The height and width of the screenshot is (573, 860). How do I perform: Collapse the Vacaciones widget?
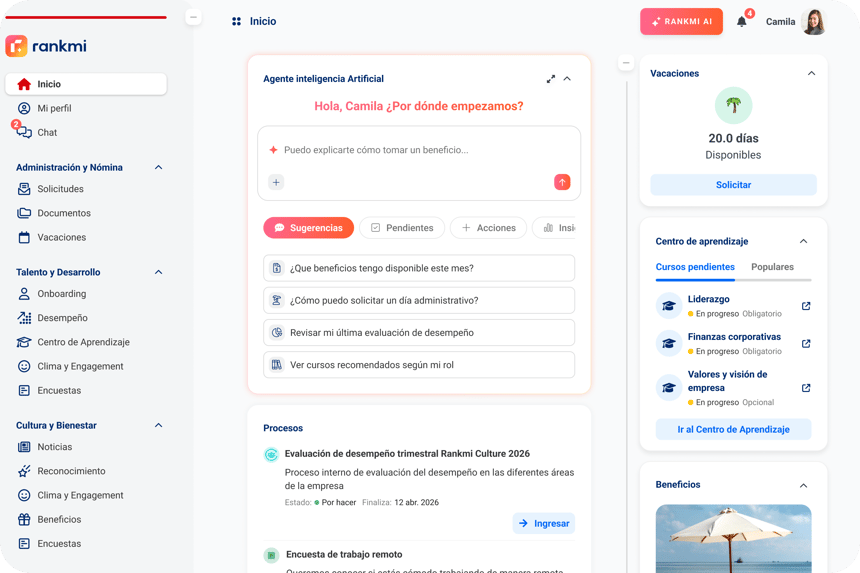coord(811,73)
